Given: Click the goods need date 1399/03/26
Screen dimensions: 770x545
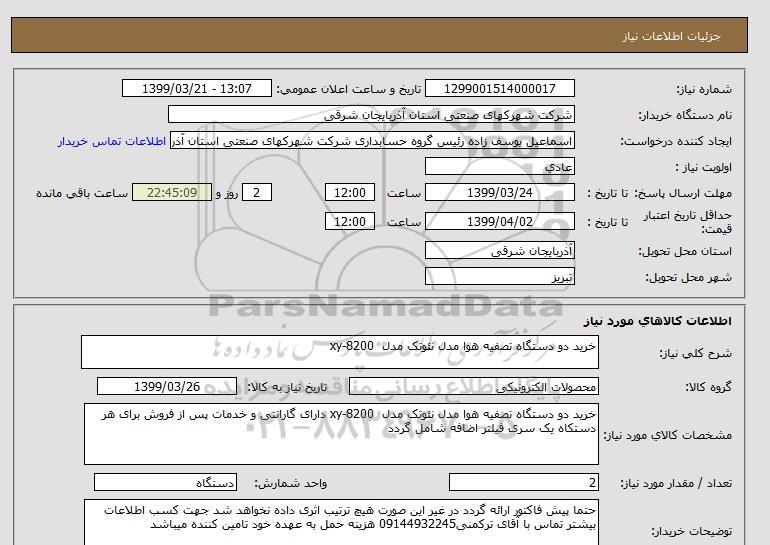Looking at the screenshot, I should (167, 386).
